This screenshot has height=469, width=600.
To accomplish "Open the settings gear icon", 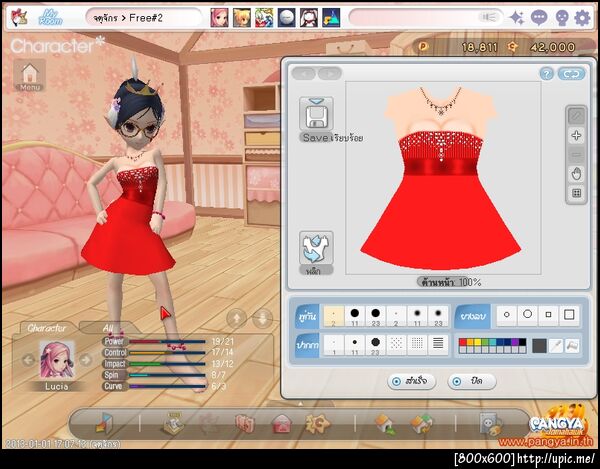I will pos(582,18).
